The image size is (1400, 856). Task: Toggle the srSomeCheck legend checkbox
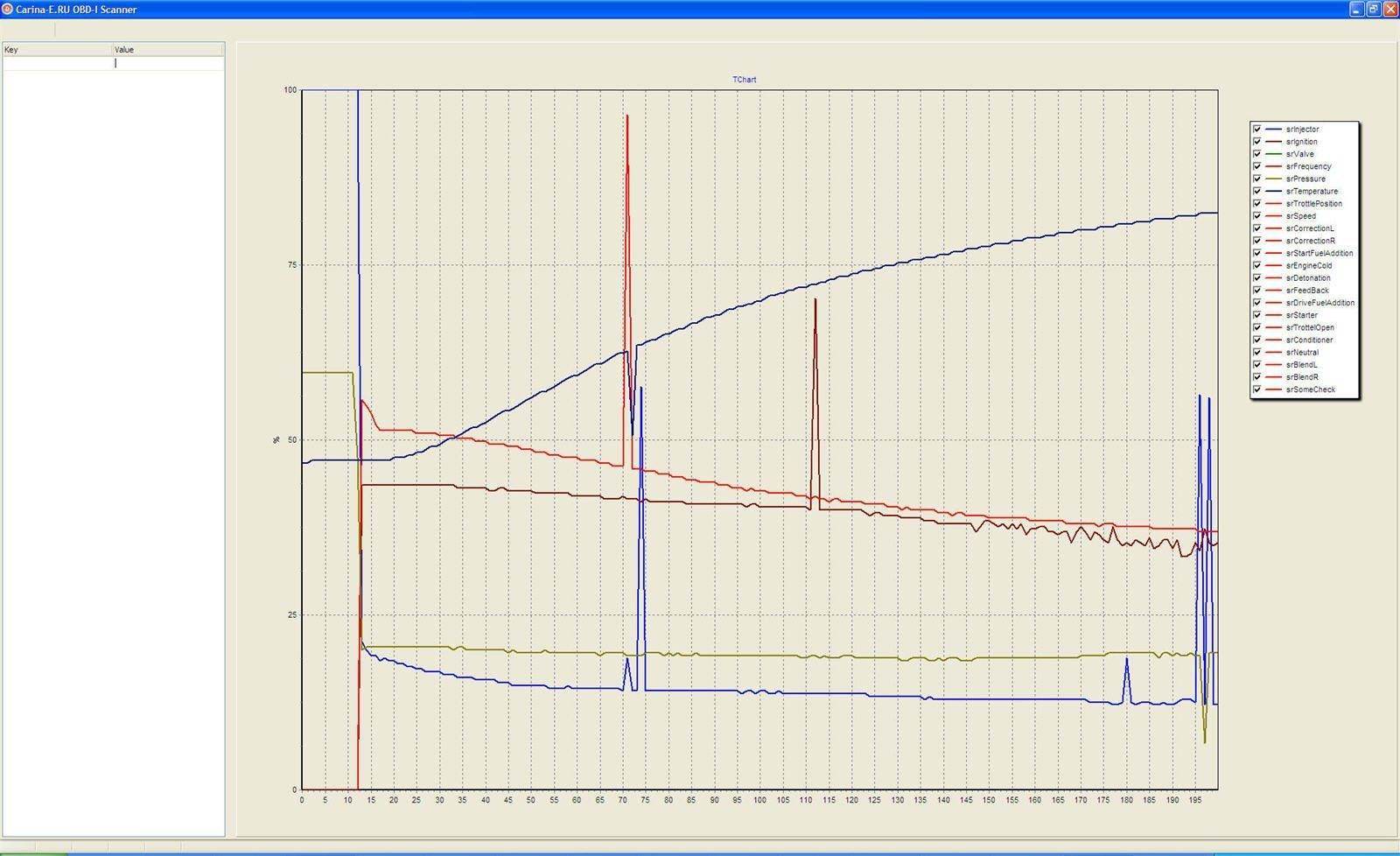[x=1257, y=389]
